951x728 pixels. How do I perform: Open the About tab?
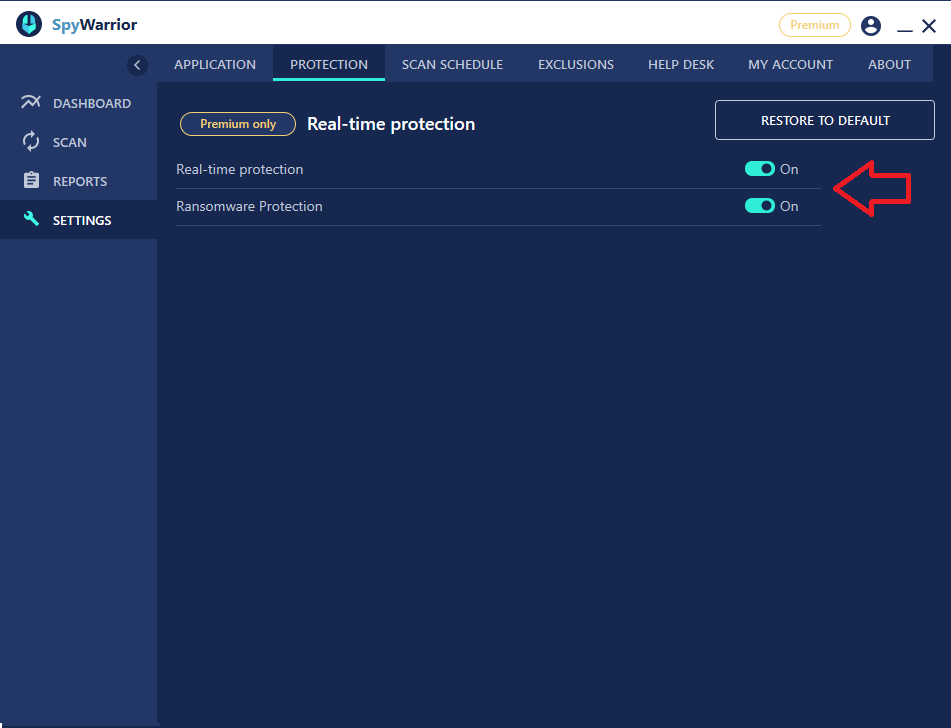tap(889, 64)
